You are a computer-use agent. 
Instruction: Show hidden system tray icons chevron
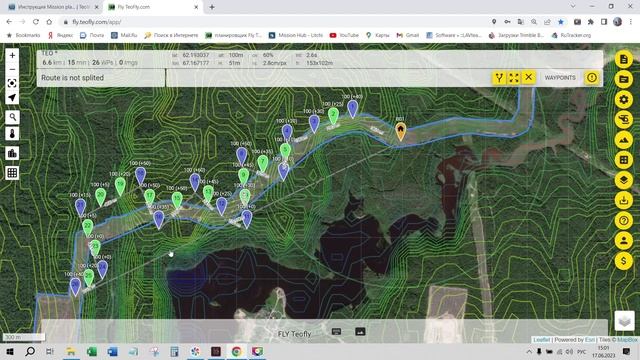529,351
